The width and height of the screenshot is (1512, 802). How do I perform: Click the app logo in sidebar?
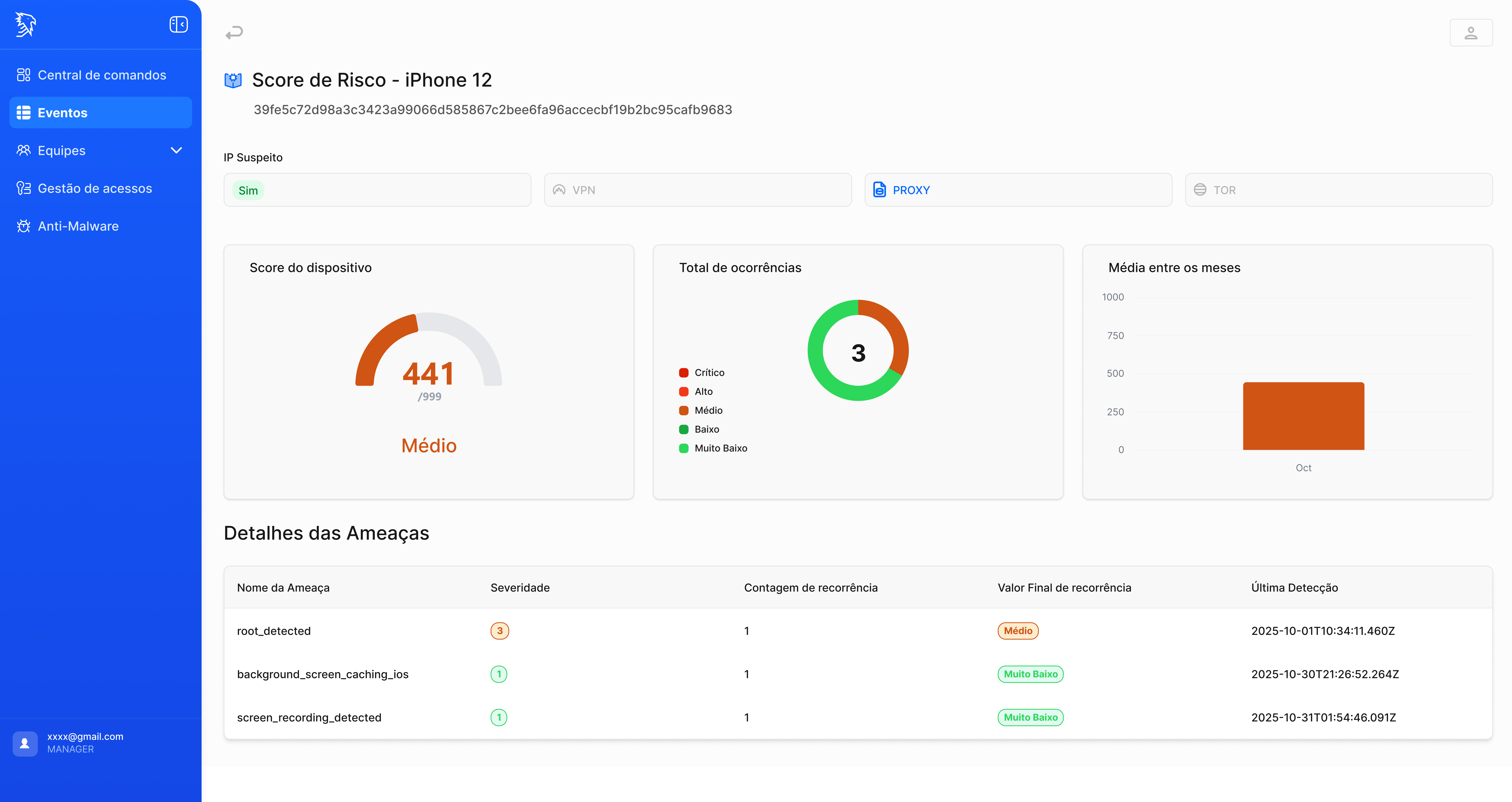[25, 25]
